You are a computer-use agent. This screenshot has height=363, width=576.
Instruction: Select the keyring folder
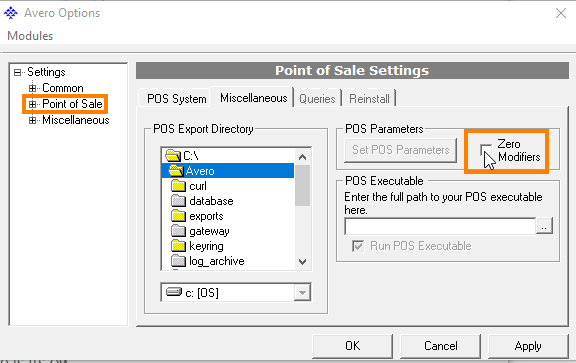pyautogui.click(x=206, y=246)
